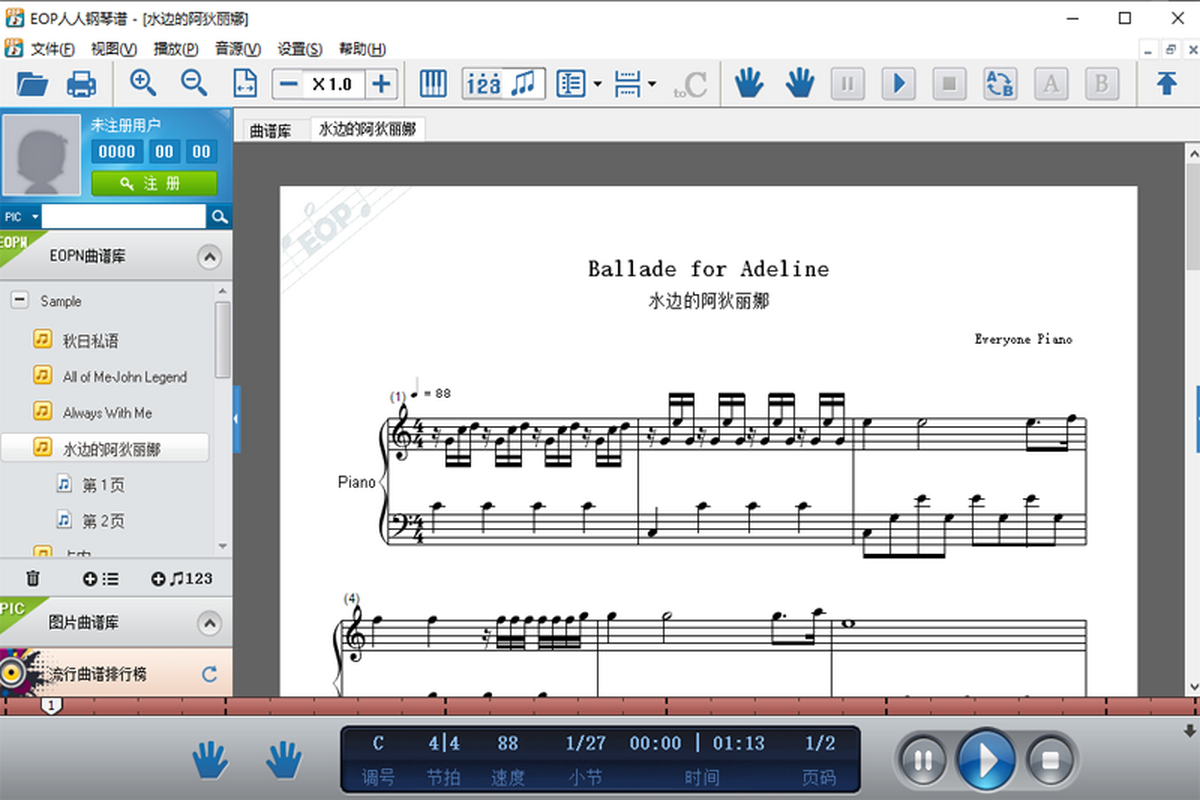Open the PIC search type dropdown
Viewport: 1200px width, 800px height.
pyautogui.click(x=21, y=217)
